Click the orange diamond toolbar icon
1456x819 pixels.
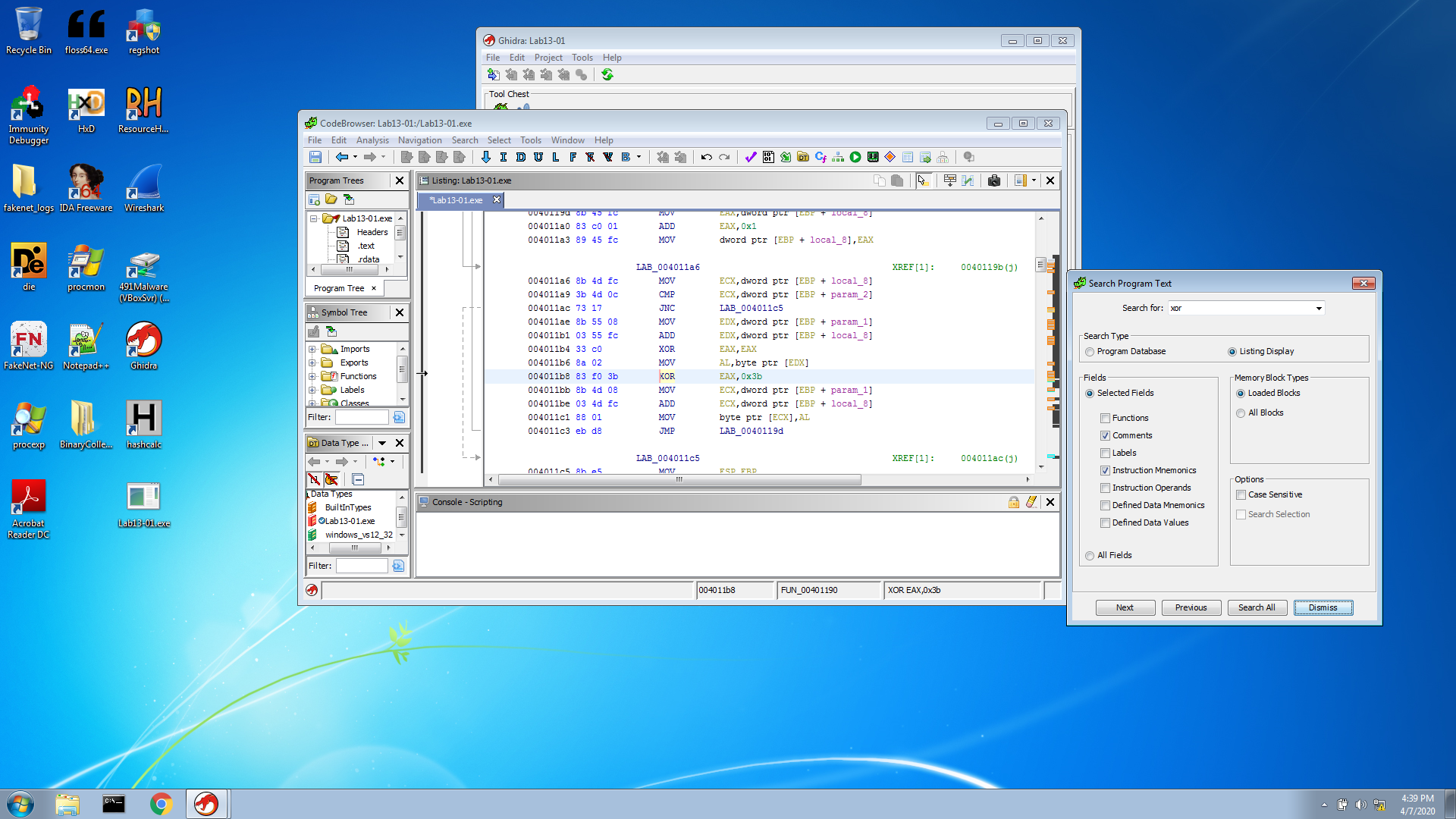click(x=890, y=157)
